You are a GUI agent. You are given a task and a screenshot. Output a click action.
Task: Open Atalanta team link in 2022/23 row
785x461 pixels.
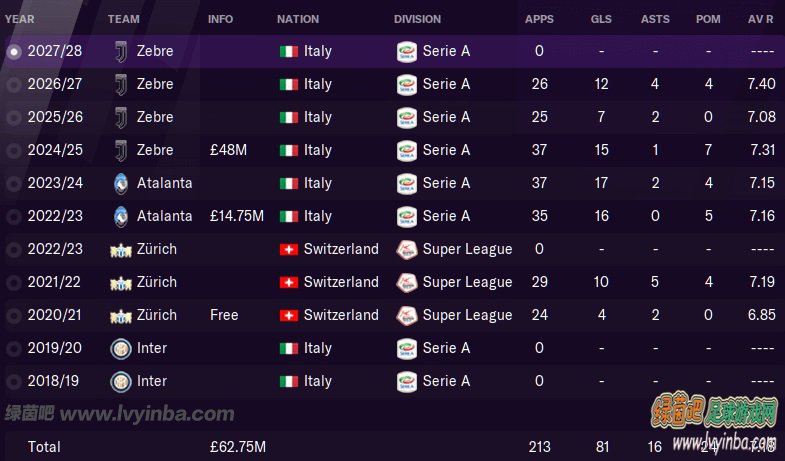[x=164, y=216]
